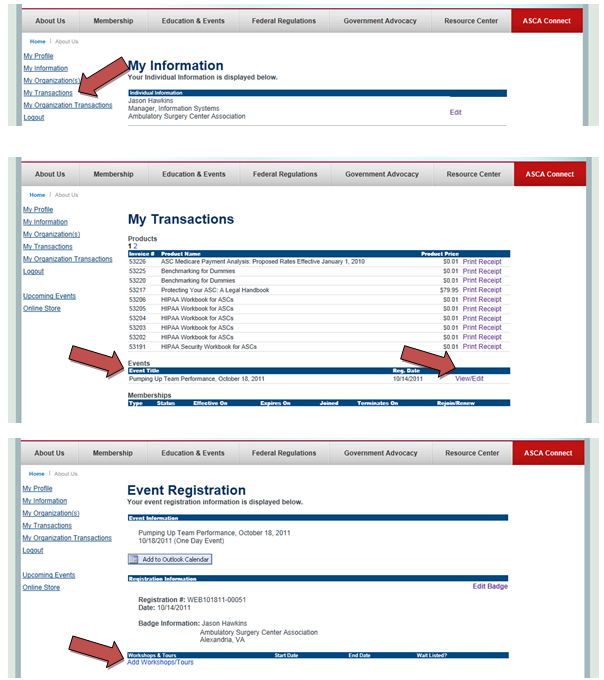Open Resource Center tab on My Transactions page

tap(473, 174)
